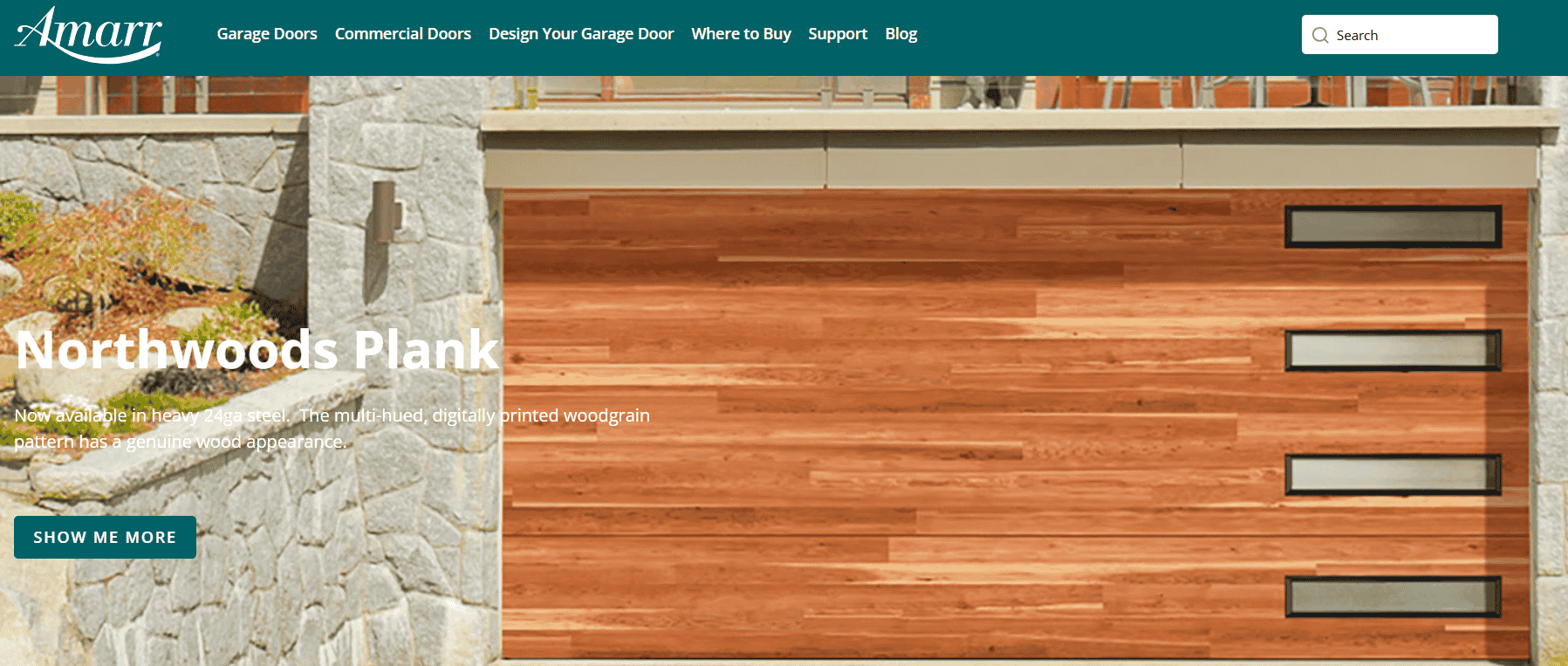Click the Northwoods Plank heading
Screen dimensions: 1568x666
[257, 350]
